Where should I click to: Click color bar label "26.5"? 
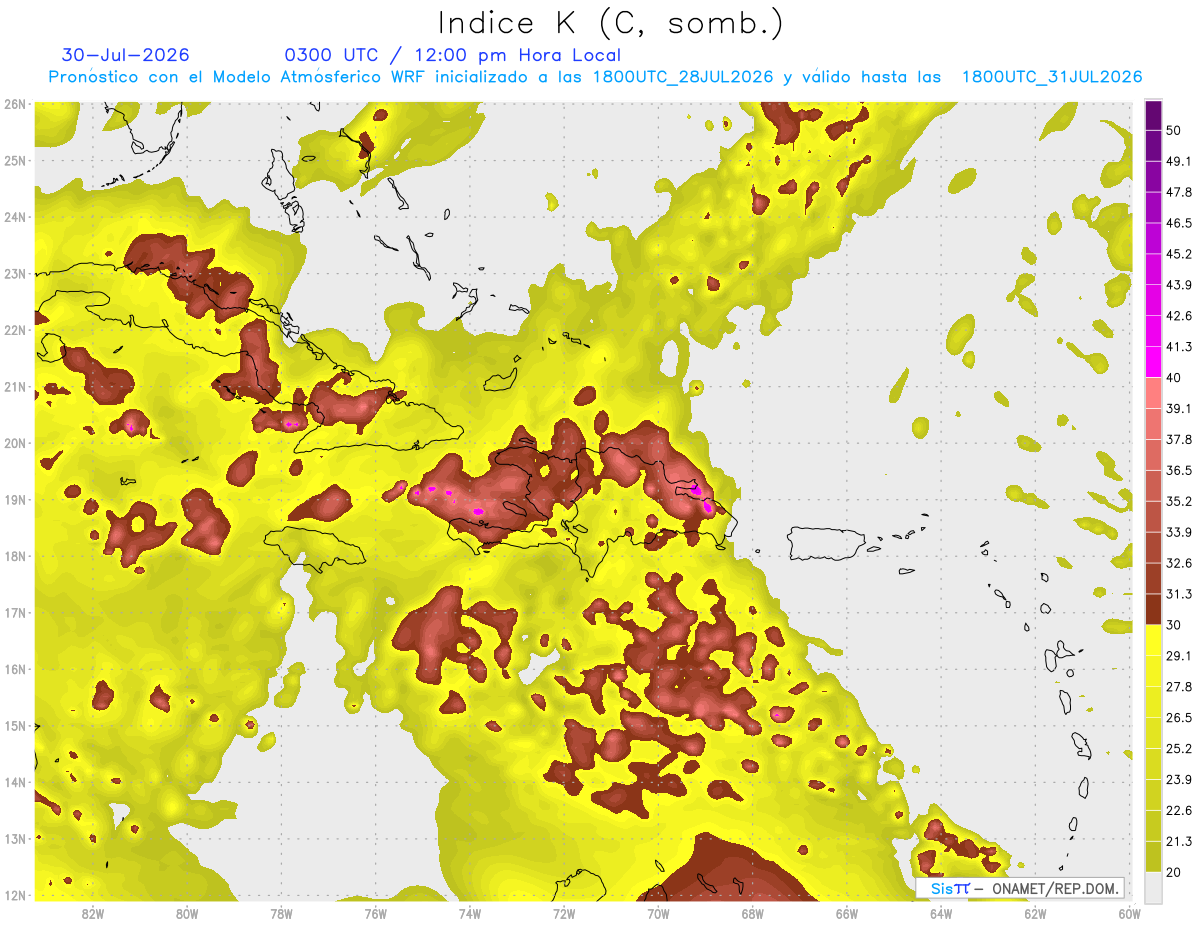point(1179,718)
